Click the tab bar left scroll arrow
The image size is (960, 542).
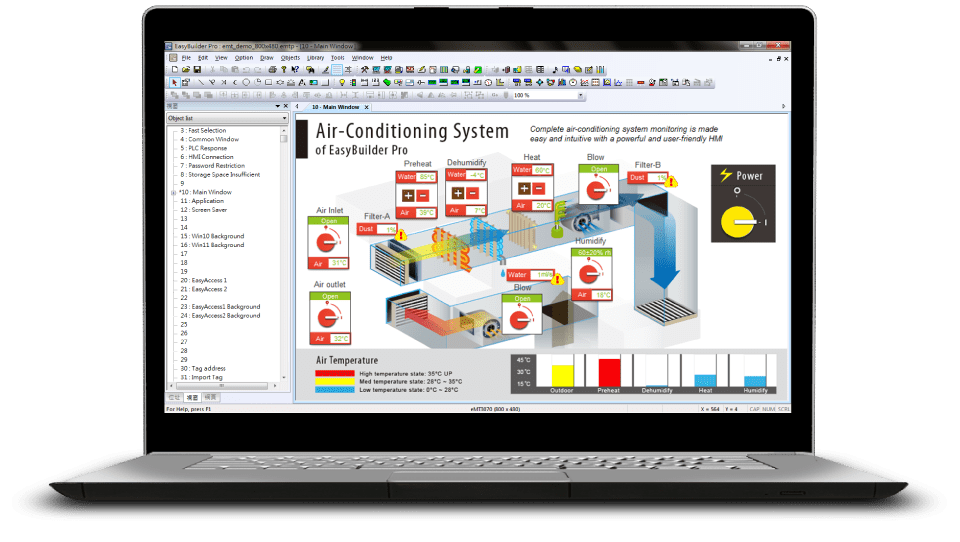click(x=298, y=107)
